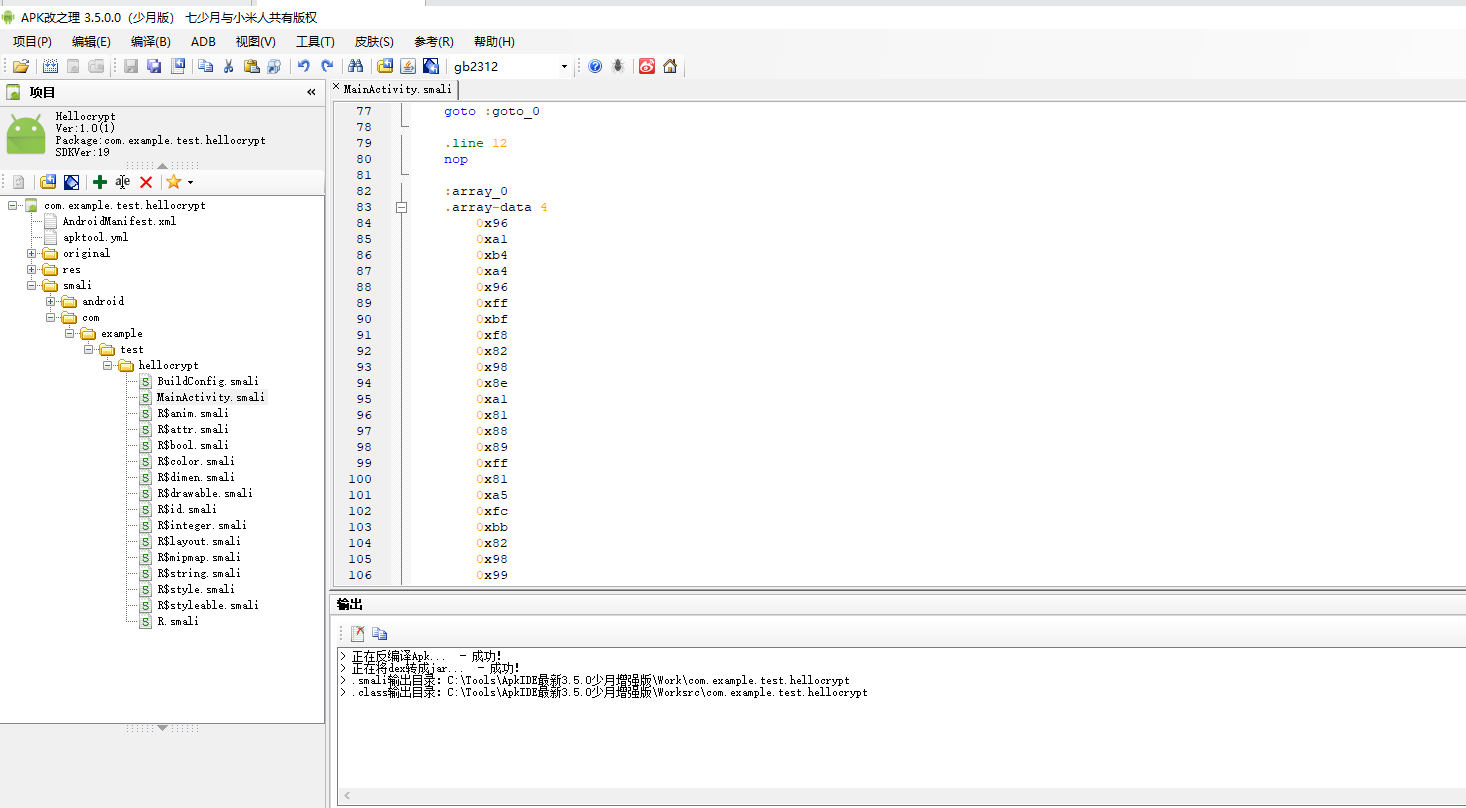Select R$drawable.smali file

(204, 493)
